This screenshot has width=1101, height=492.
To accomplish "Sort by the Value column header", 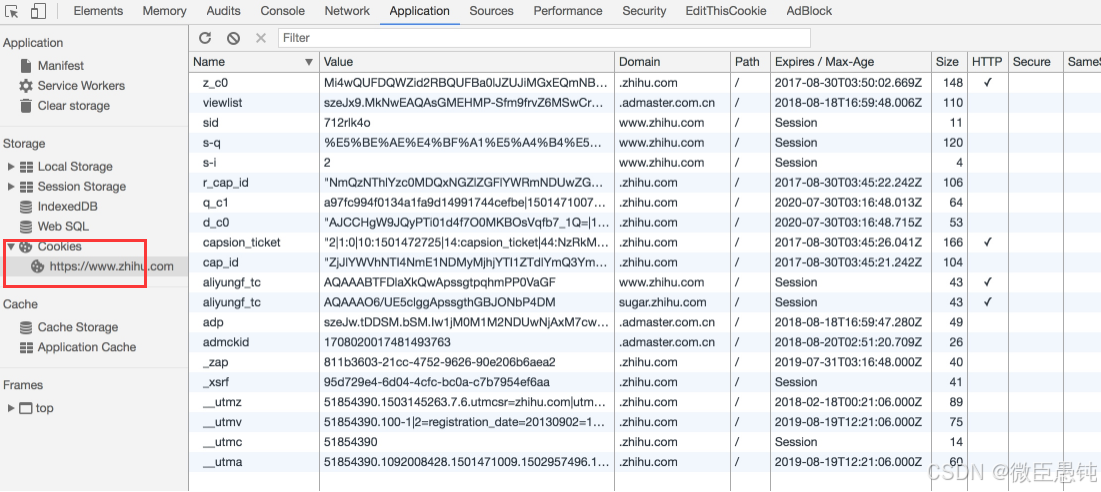I will pos(467,62).
